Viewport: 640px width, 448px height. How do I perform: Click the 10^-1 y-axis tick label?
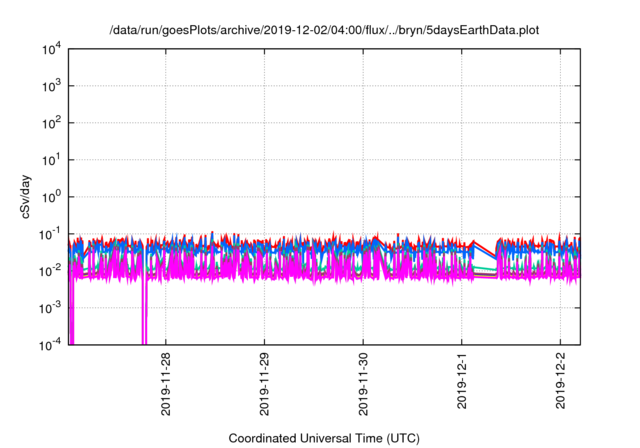coord(51,234)
